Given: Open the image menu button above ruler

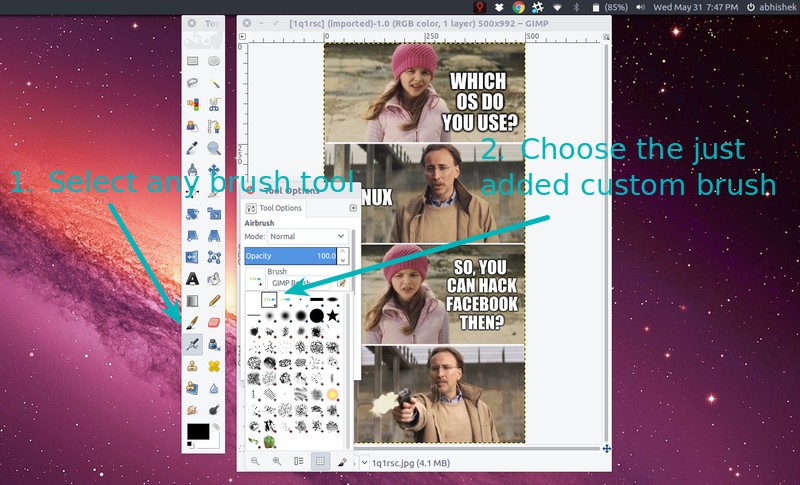Looking at the screenshot, I should (x=242, y=37).
